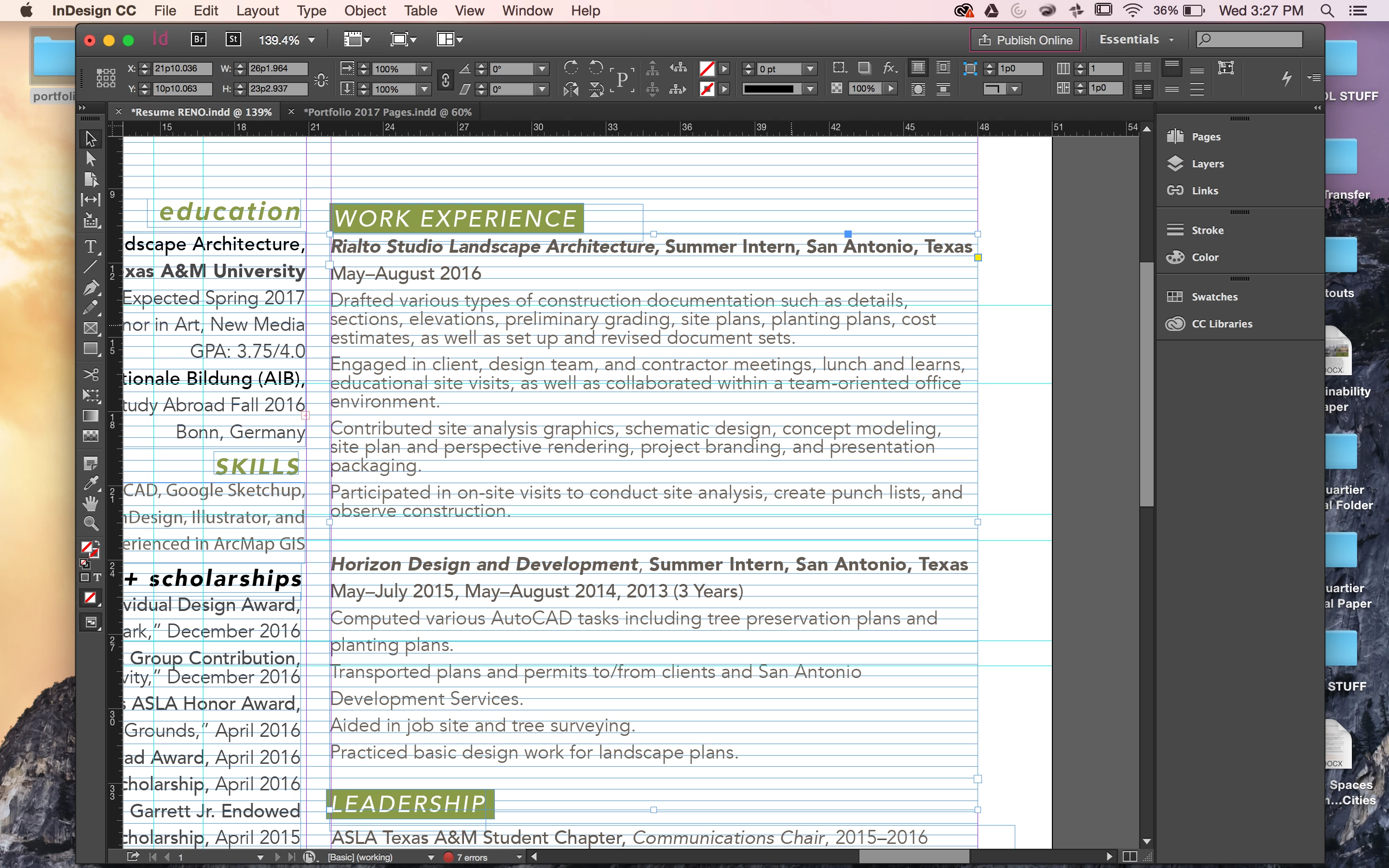Click the Direct Selection tool
This screenshot has width=1389, height=868.
90,159
